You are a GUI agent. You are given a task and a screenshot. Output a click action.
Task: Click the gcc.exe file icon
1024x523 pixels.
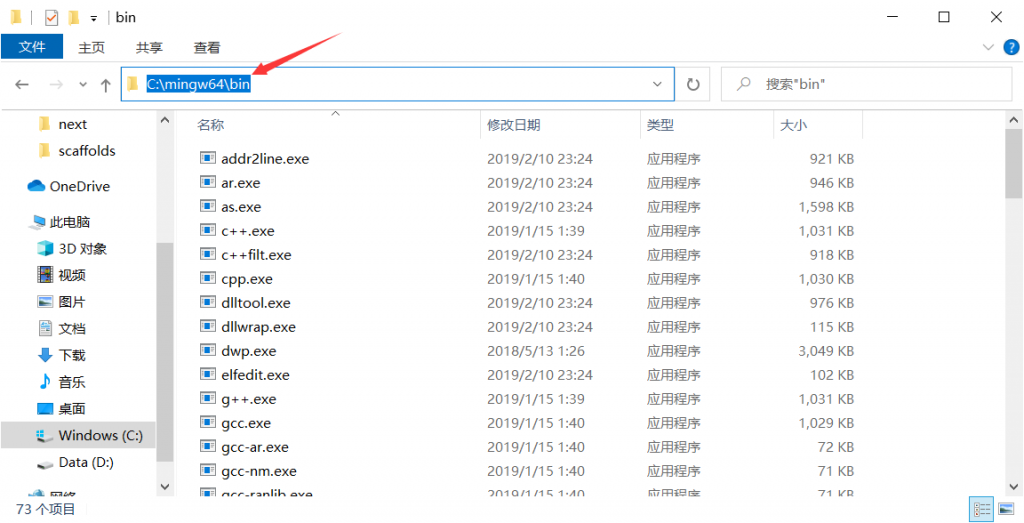[x=208, y=423]
